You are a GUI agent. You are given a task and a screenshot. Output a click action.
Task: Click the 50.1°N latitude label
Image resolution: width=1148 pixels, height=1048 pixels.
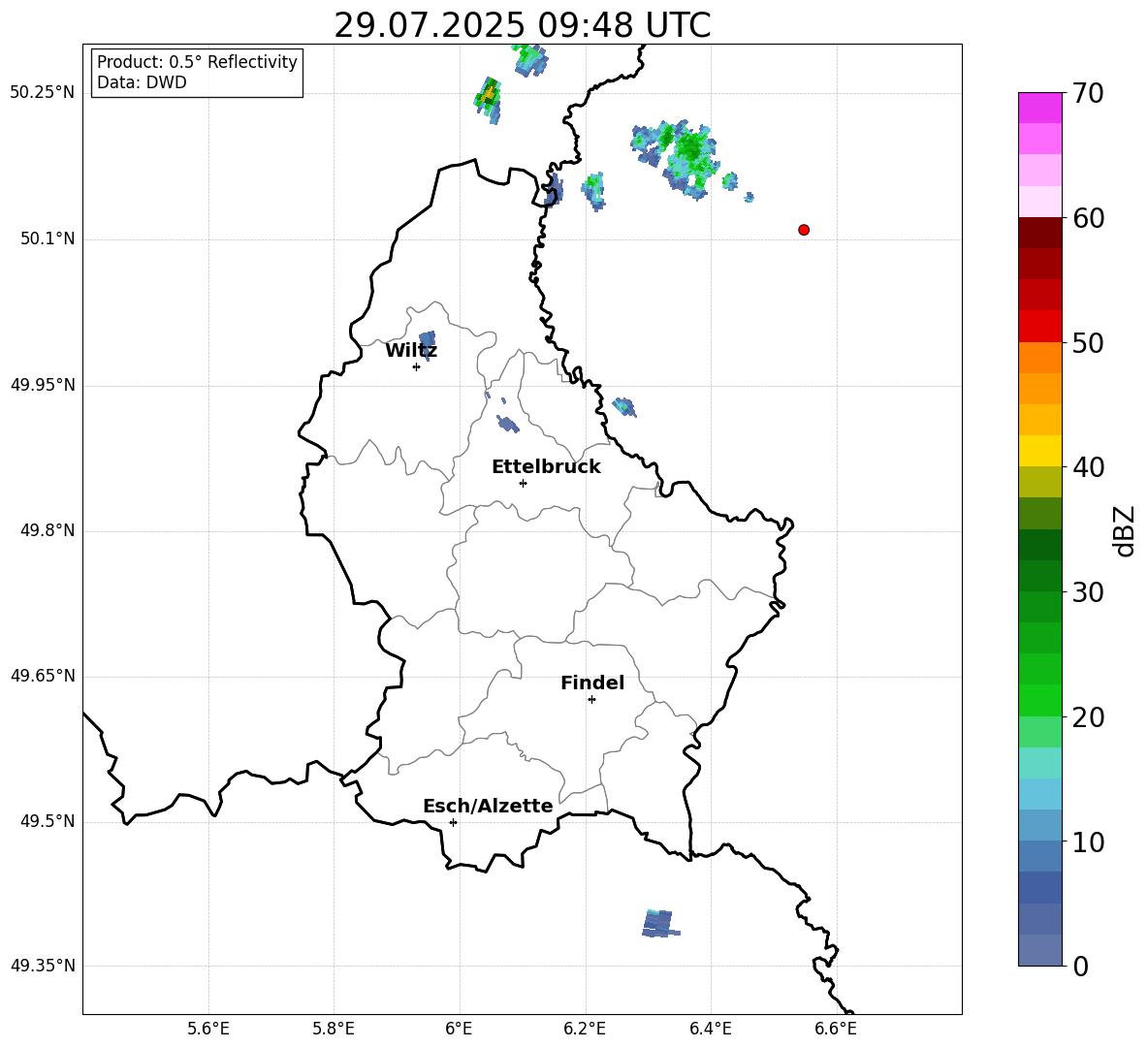[x=48, y=239]
